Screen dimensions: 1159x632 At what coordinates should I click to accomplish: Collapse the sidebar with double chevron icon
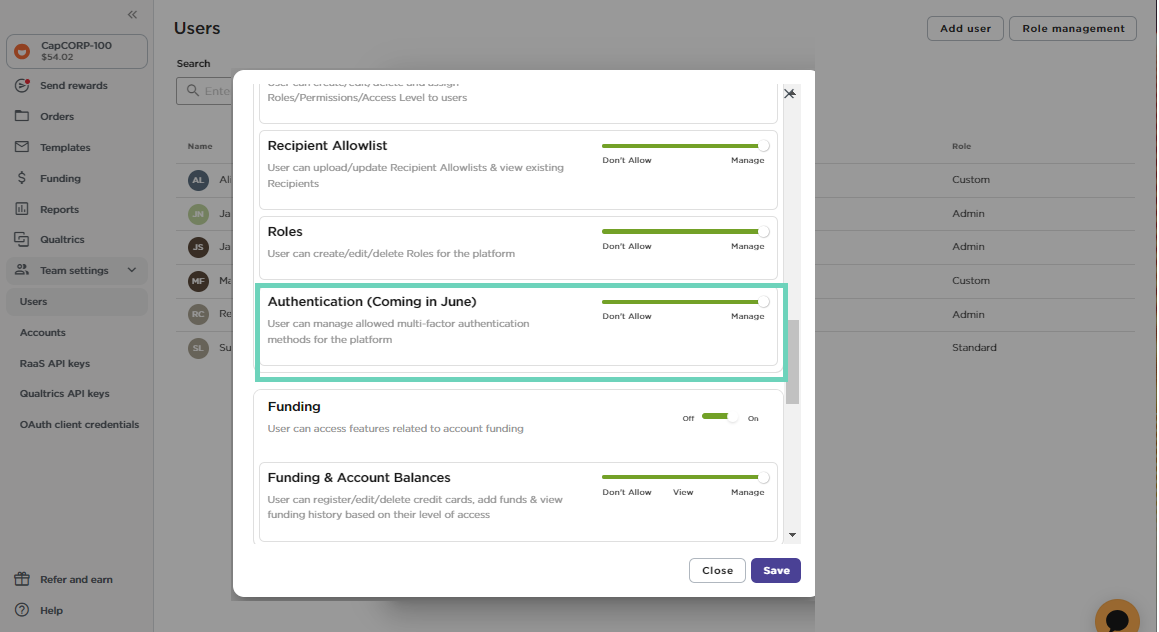132,14
